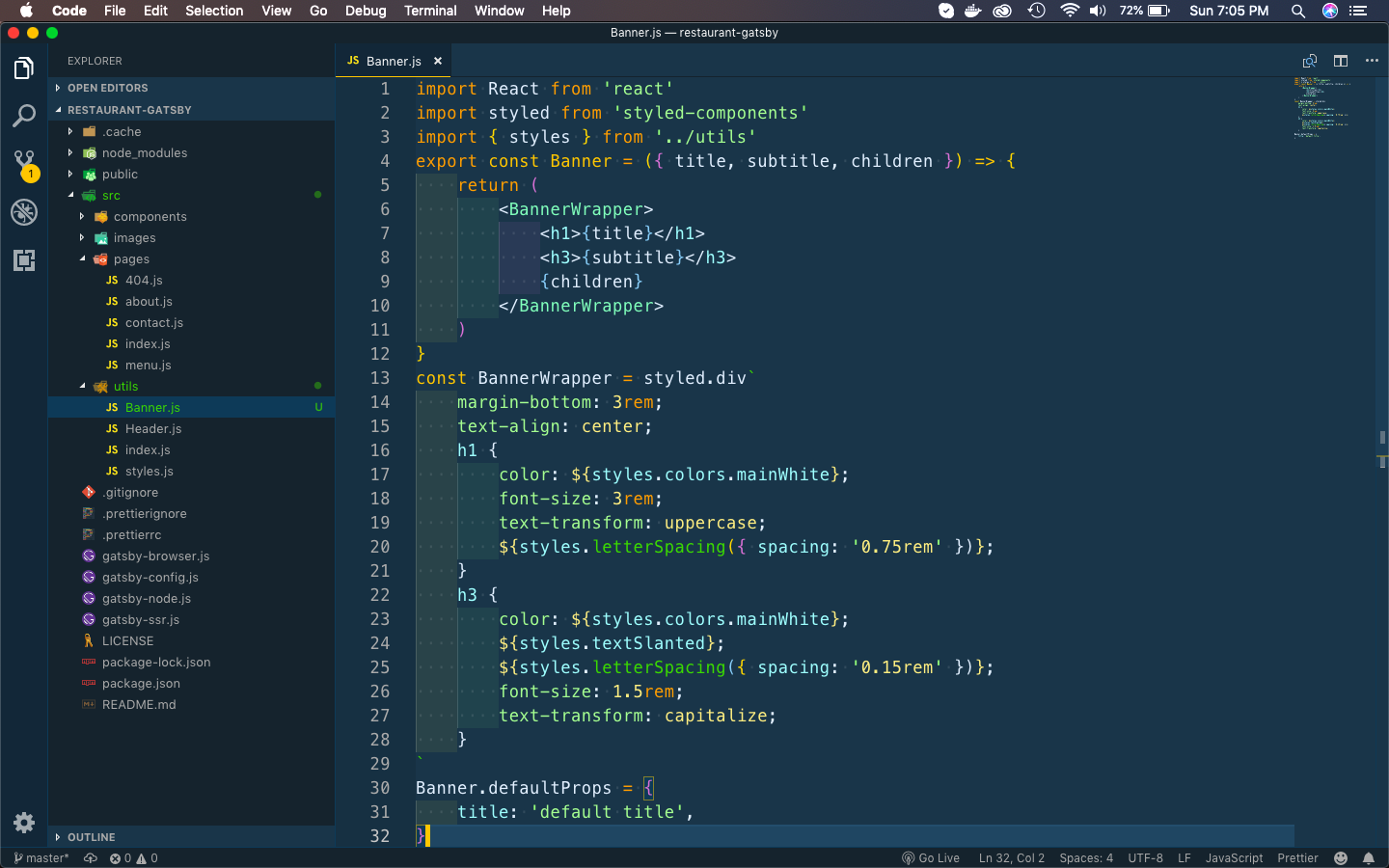Image resolution: width=1389 pixels, height=868 pixels.
Task: Change file encoding UTF-8
Action: point(1146,858)
